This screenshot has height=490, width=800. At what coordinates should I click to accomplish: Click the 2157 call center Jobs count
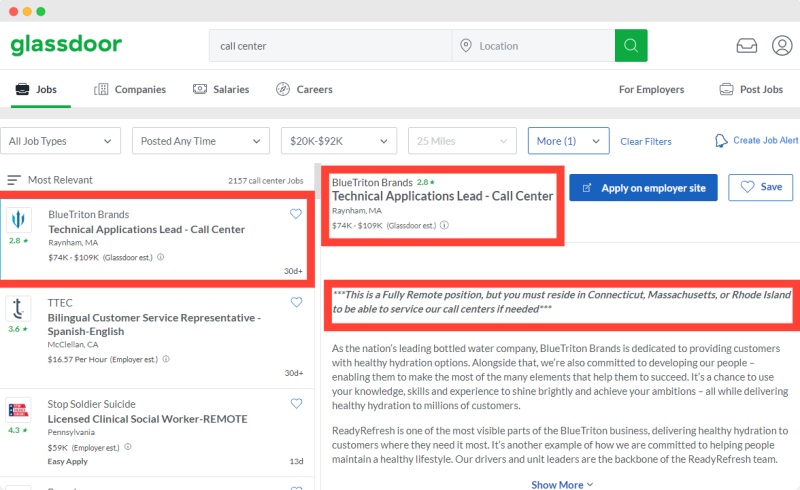point(265,181)
